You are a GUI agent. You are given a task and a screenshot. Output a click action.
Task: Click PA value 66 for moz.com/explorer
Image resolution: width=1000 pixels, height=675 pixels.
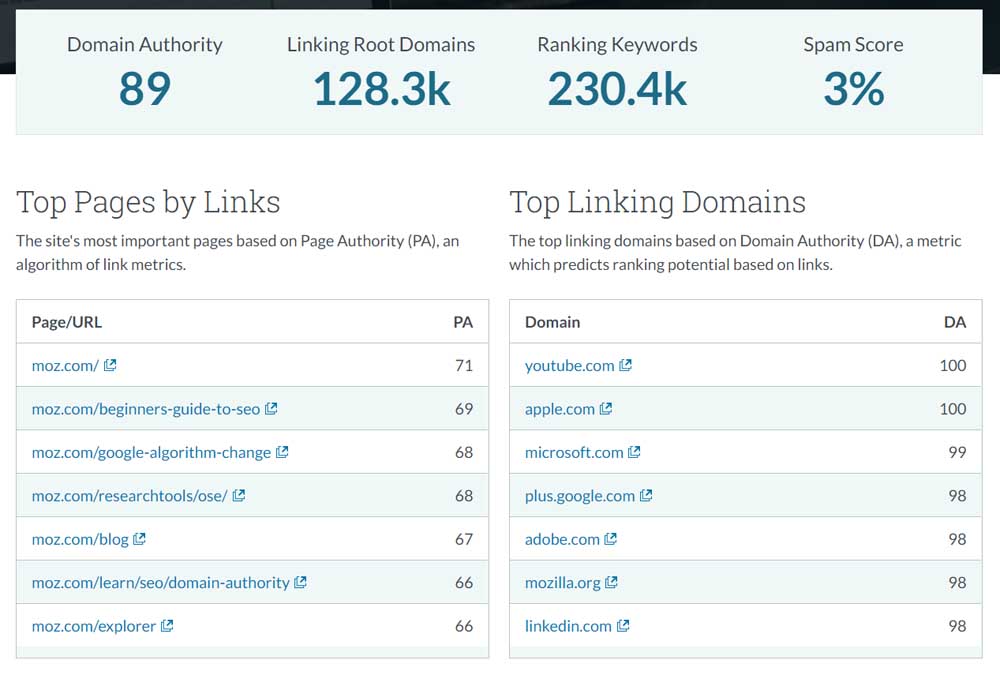[464, 626]
